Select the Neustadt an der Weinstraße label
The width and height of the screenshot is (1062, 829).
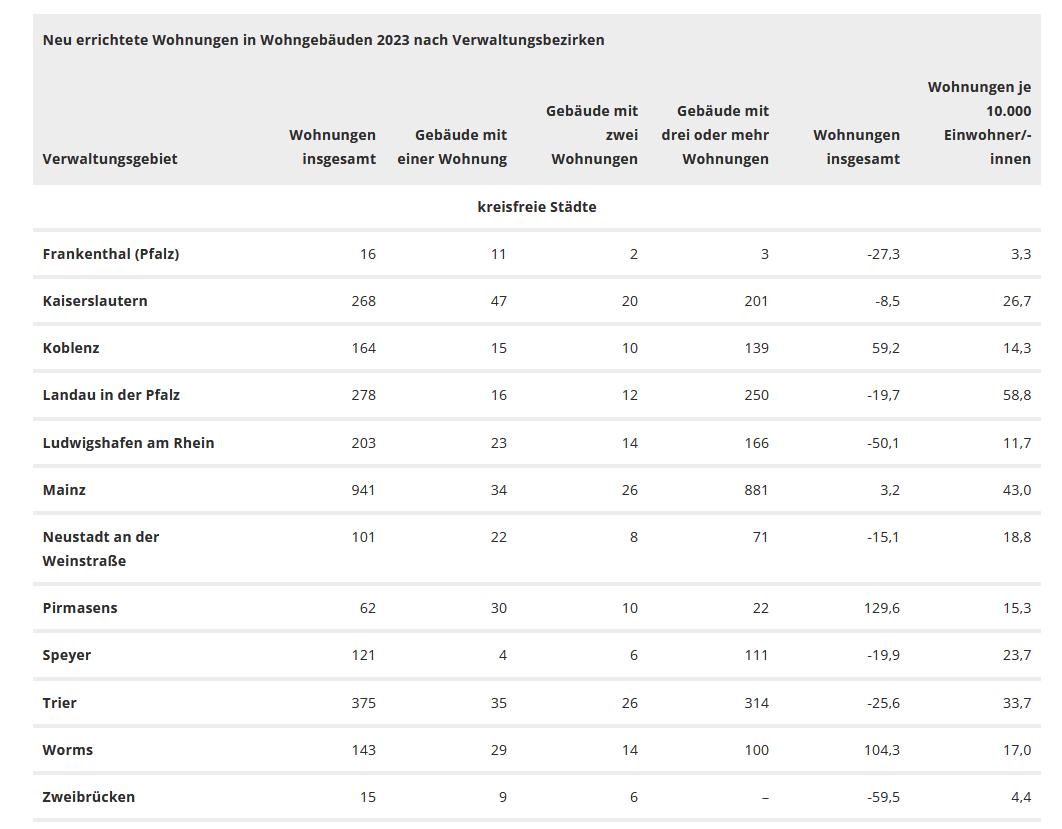point(101,549)
